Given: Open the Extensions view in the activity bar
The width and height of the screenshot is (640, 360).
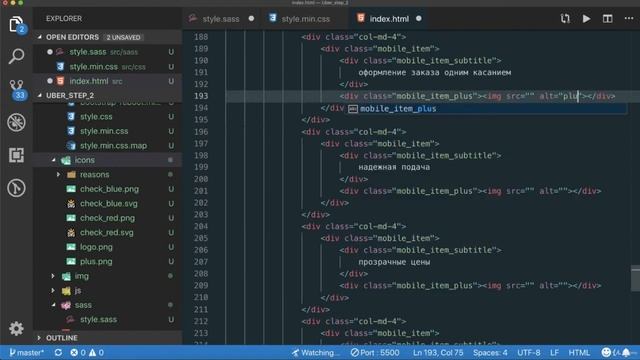Looking at the screenshot, I should point(16,155).
